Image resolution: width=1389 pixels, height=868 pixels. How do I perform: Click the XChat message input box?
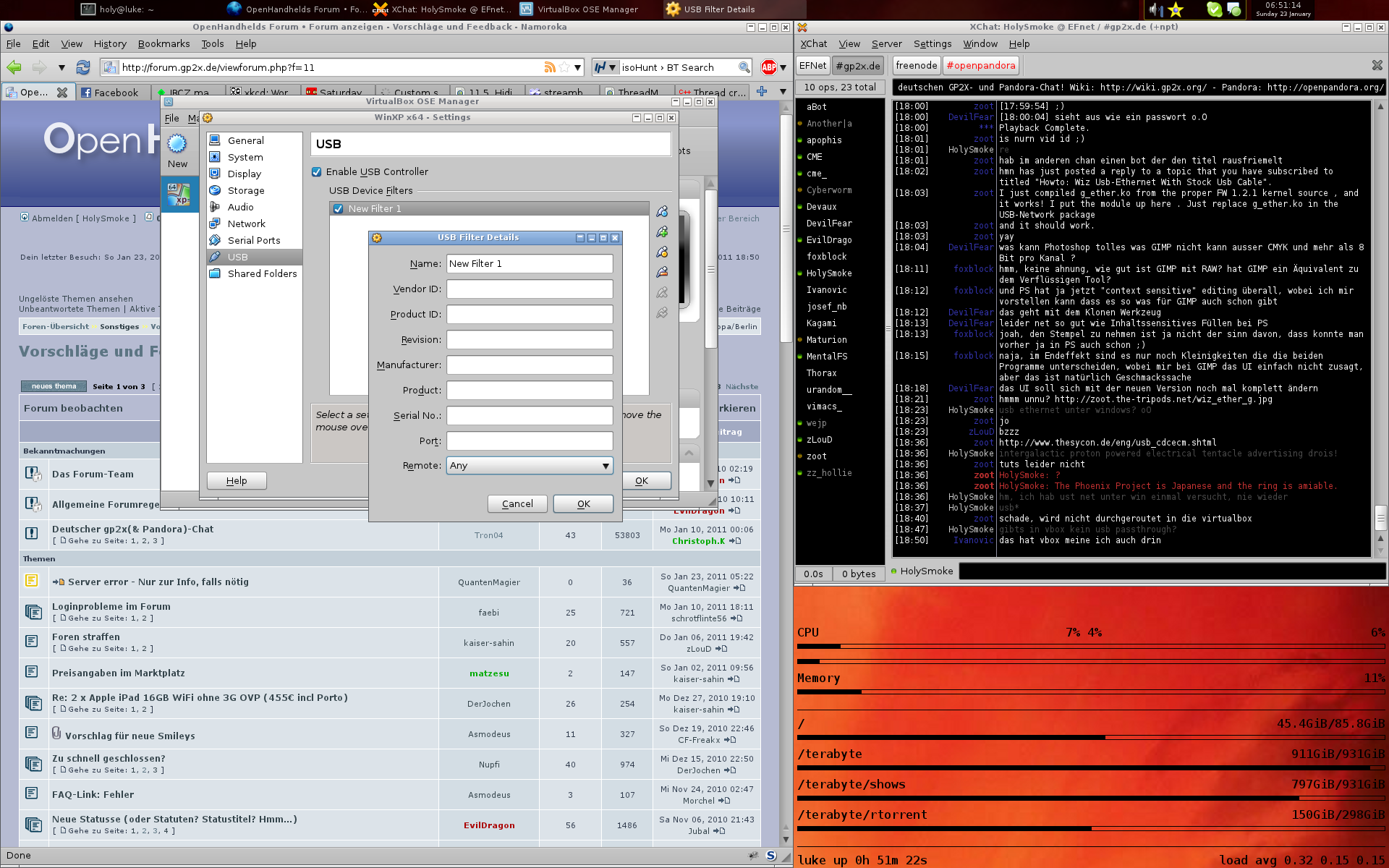point(1172,571)
